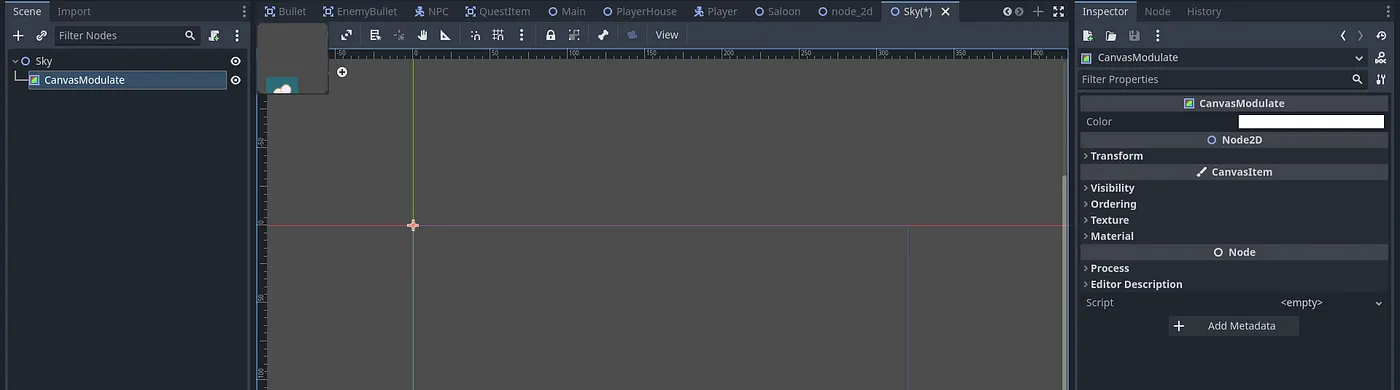Viewport: 1400px width, 390px height.
Task: Select the Pan mode hand tool
Action: tap(422, 35)
